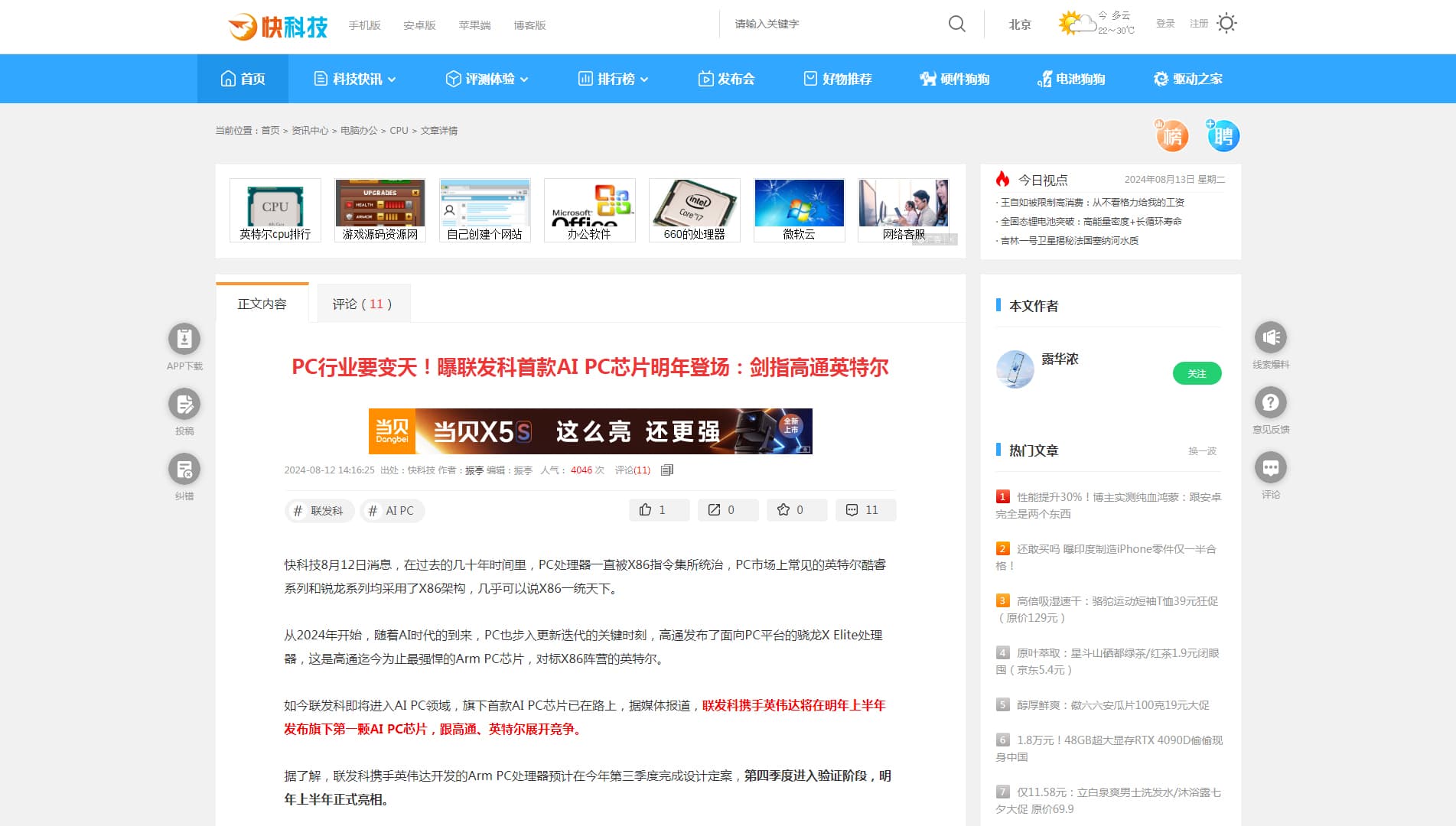Open the 办公软件 Office thumbnail
Screen dimensions: 1456x826
click(x=590, y=210)
